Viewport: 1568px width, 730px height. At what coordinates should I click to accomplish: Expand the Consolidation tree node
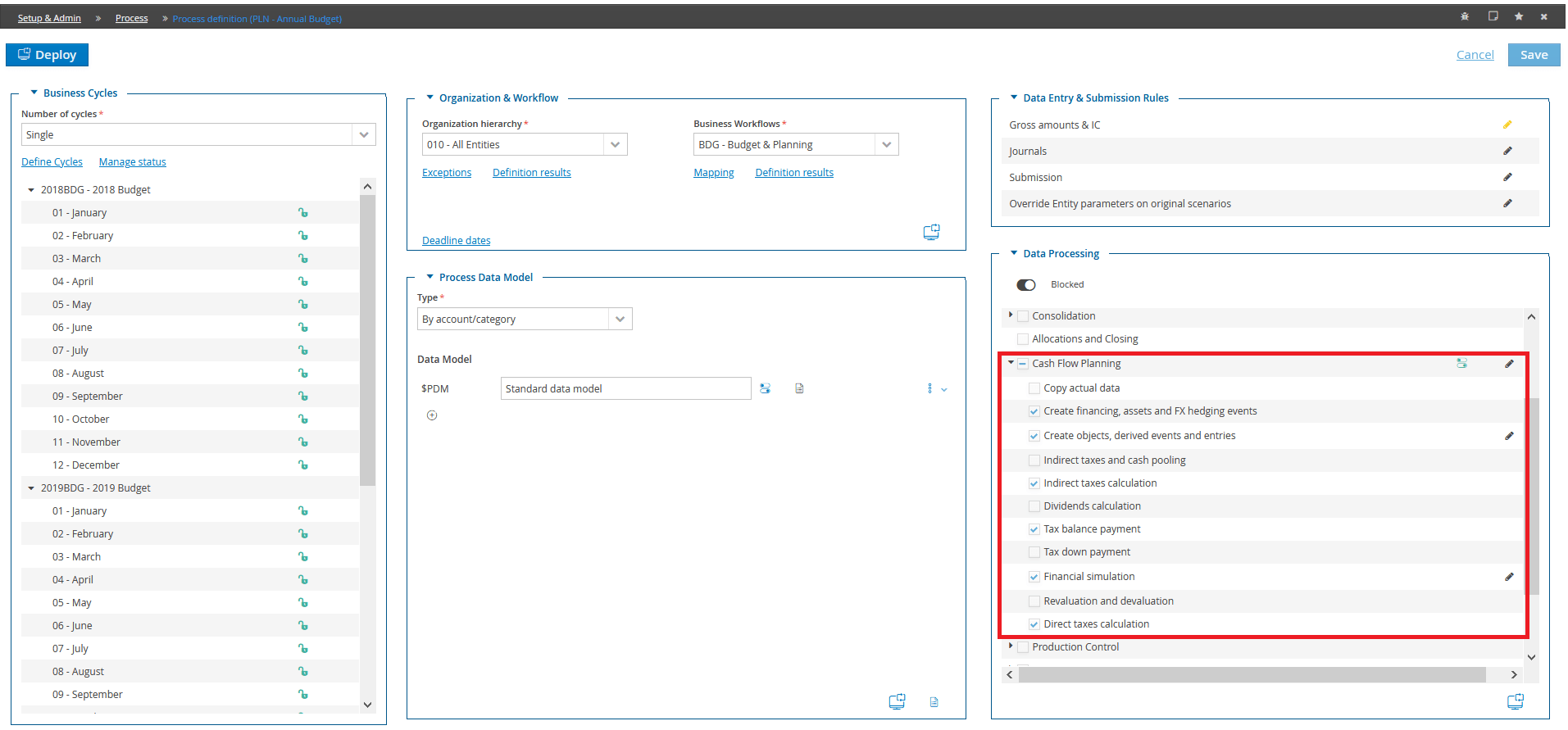[x=1010, y=315]
